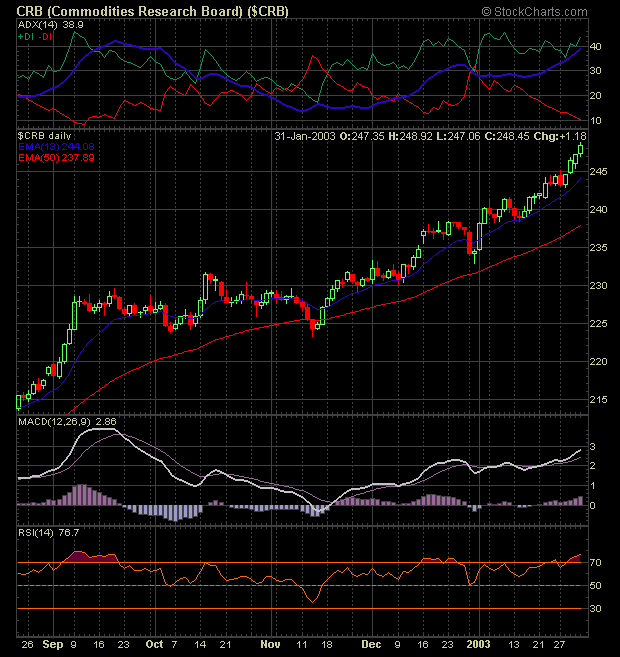
Task: Click the RSI axis level 50
Action: click(x=595, y=585)
